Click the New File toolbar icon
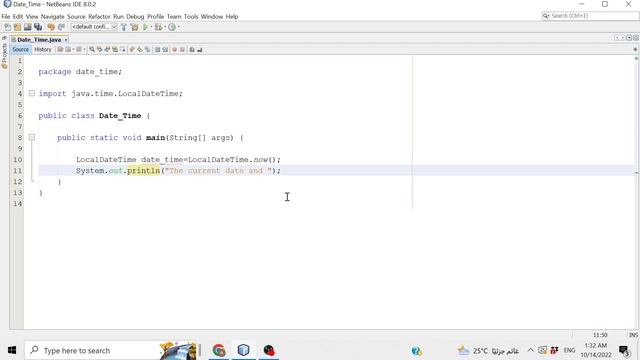640x360 pixels. (7, 27)
